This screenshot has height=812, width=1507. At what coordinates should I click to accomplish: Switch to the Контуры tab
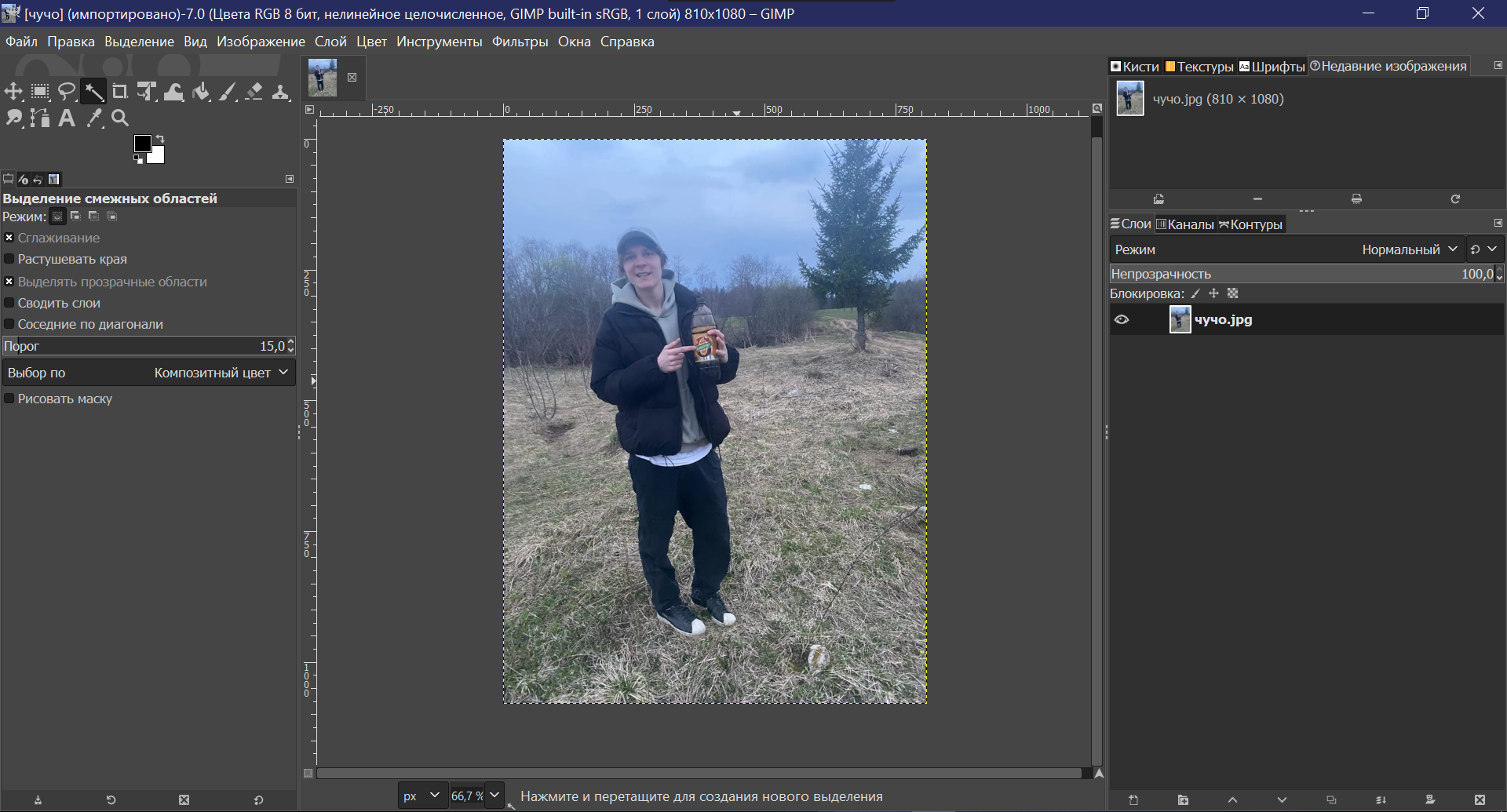click(x=1250, y=224)
